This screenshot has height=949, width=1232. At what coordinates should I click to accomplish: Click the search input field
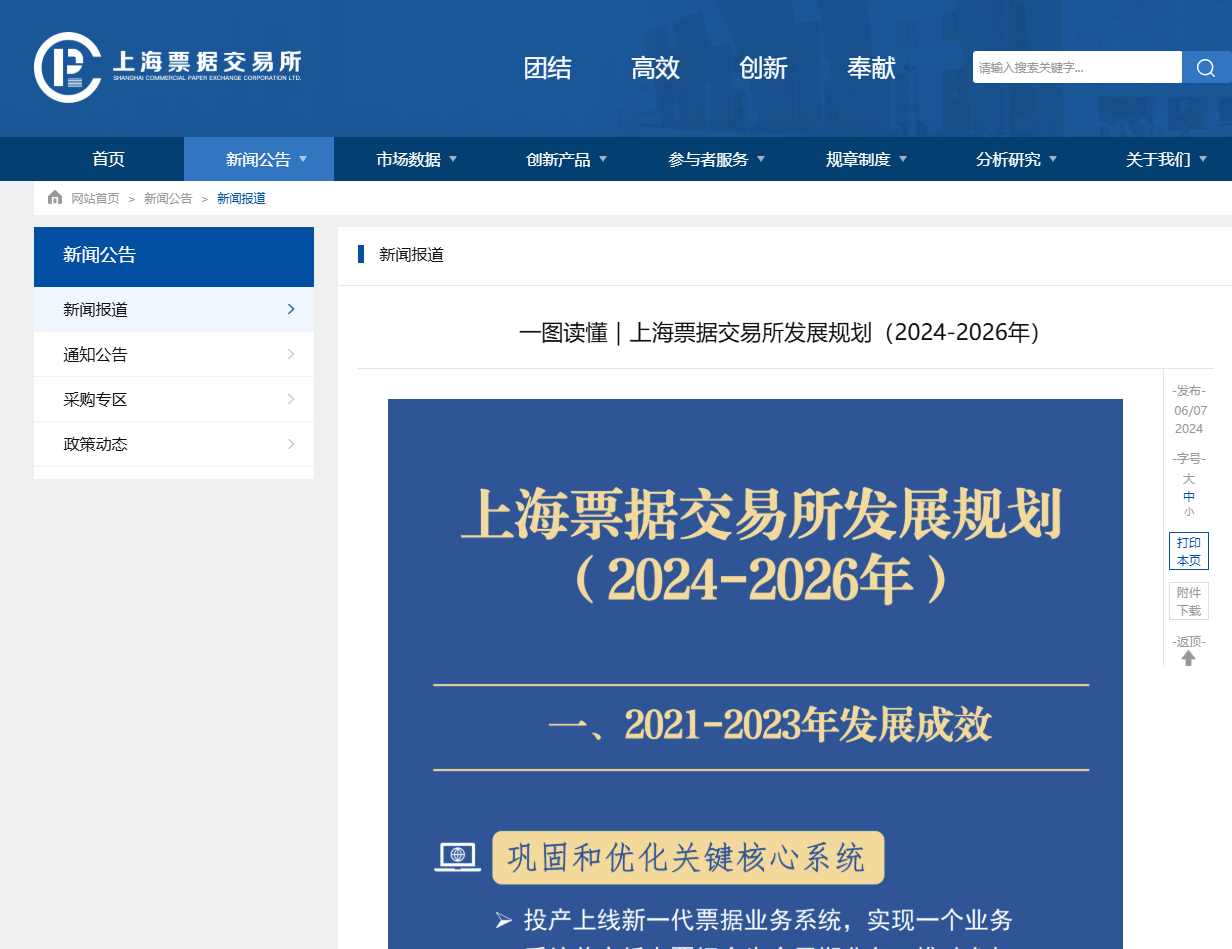1078,67
